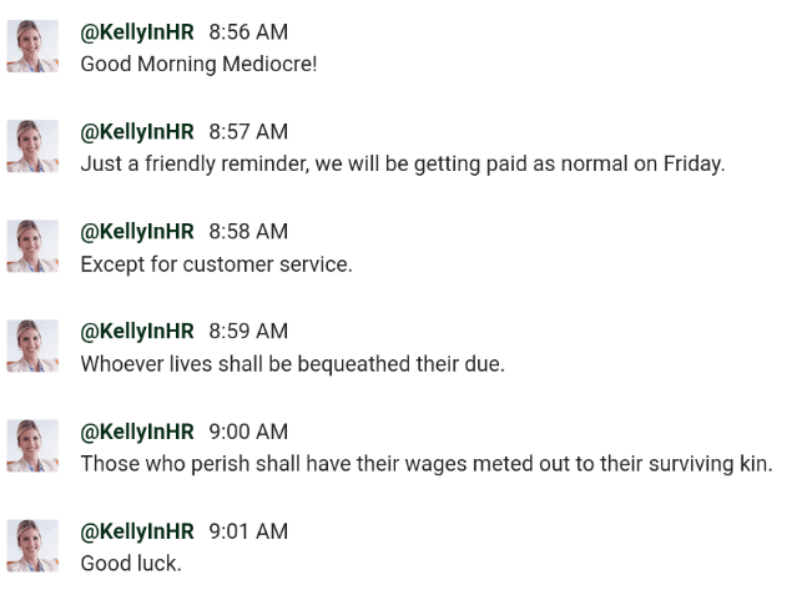The width and height of the screenshot is (792, 599).
Task: Click the "Good Morning Mediocre!" message text
Action: (198, 64)
